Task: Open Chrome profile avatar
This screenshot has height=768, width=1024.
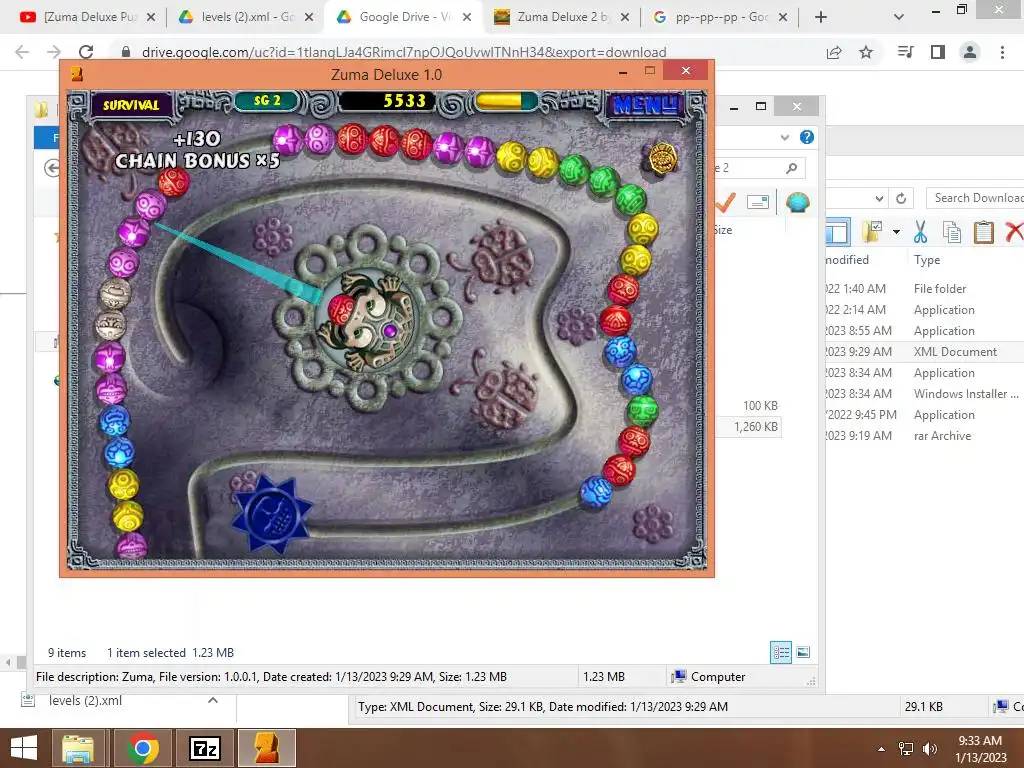Action: pos(970,52)
